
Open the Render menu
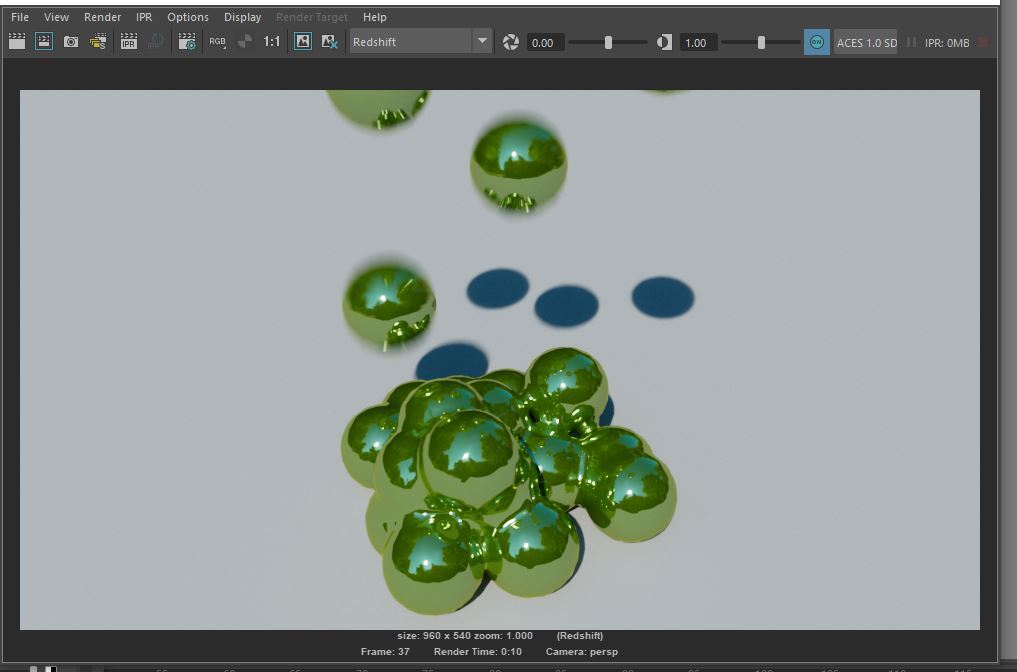click(102, 17)
